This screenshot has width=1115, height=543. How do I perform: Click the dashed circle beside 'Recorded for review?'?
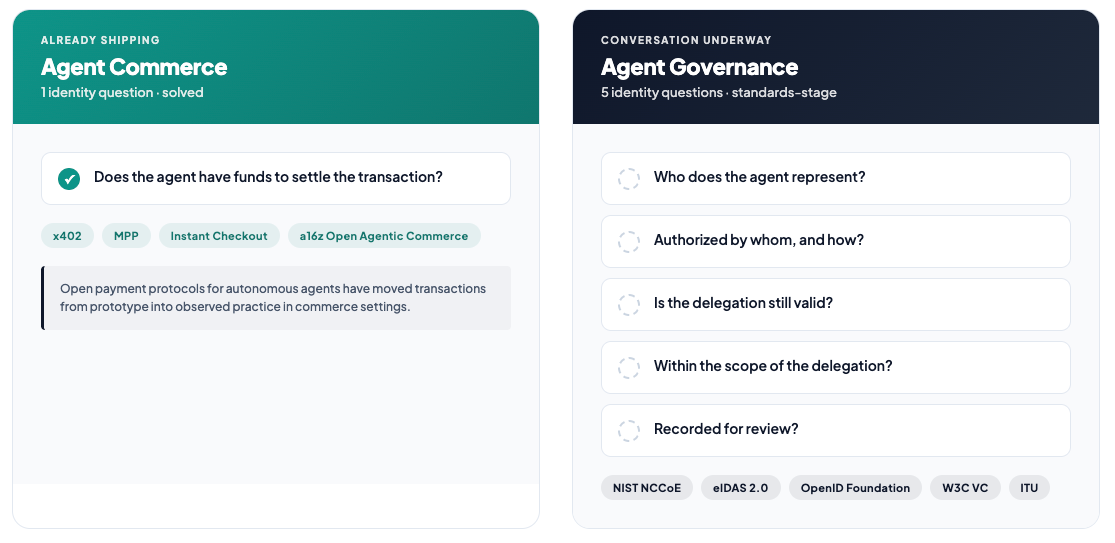629,431
